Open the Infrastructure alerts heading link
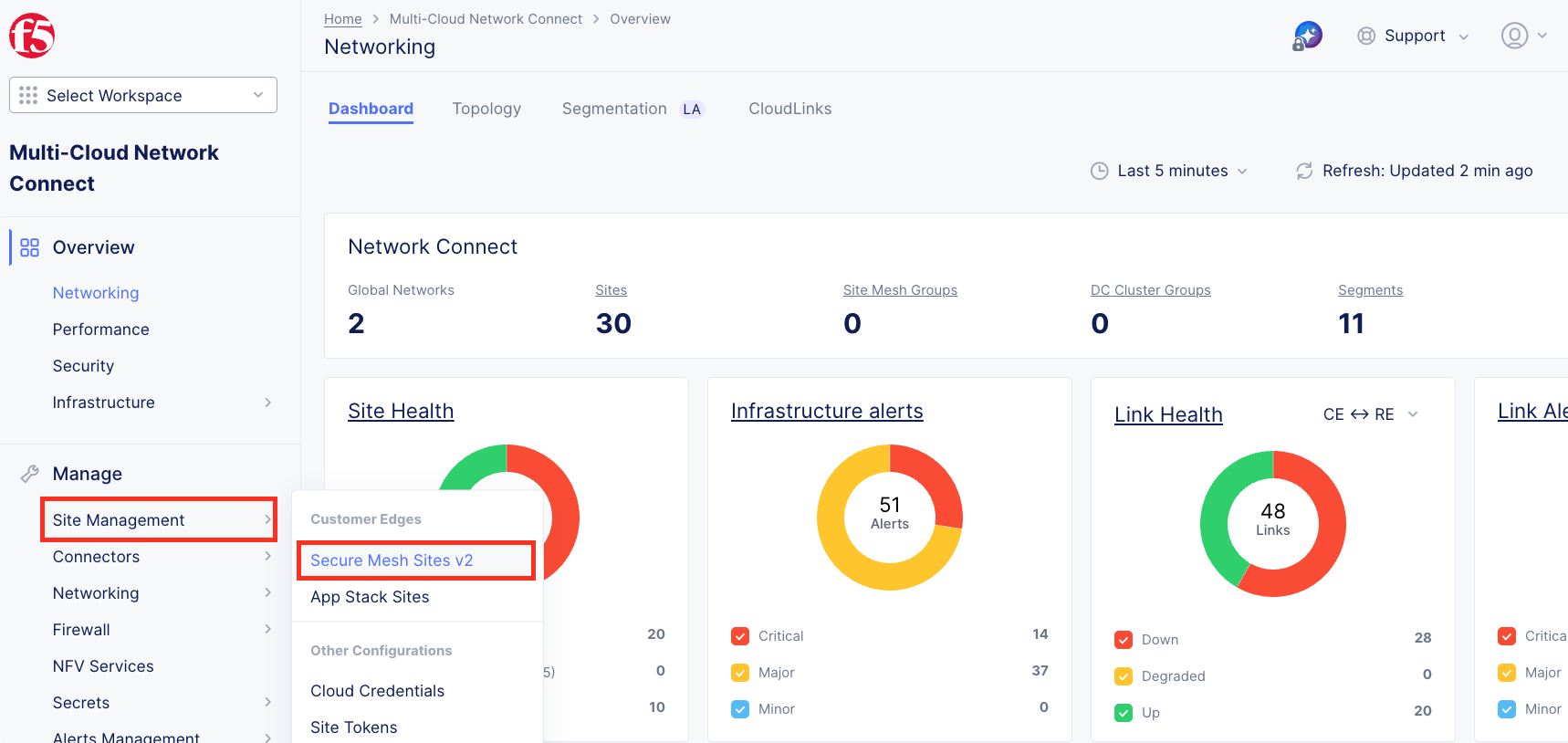1568x743 pixels. [827, 411]
